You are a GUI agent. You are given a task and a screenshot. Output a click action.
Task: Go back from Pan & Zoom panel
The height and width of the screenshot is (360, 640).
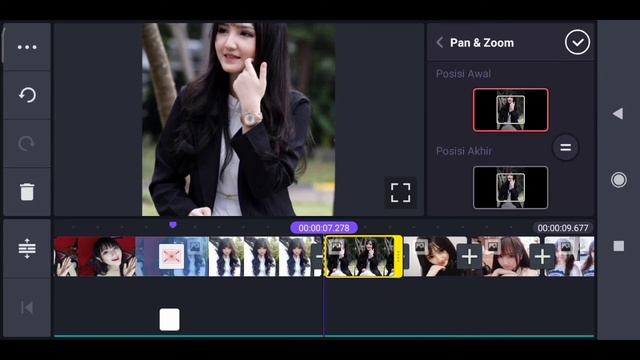pos(440,42)
